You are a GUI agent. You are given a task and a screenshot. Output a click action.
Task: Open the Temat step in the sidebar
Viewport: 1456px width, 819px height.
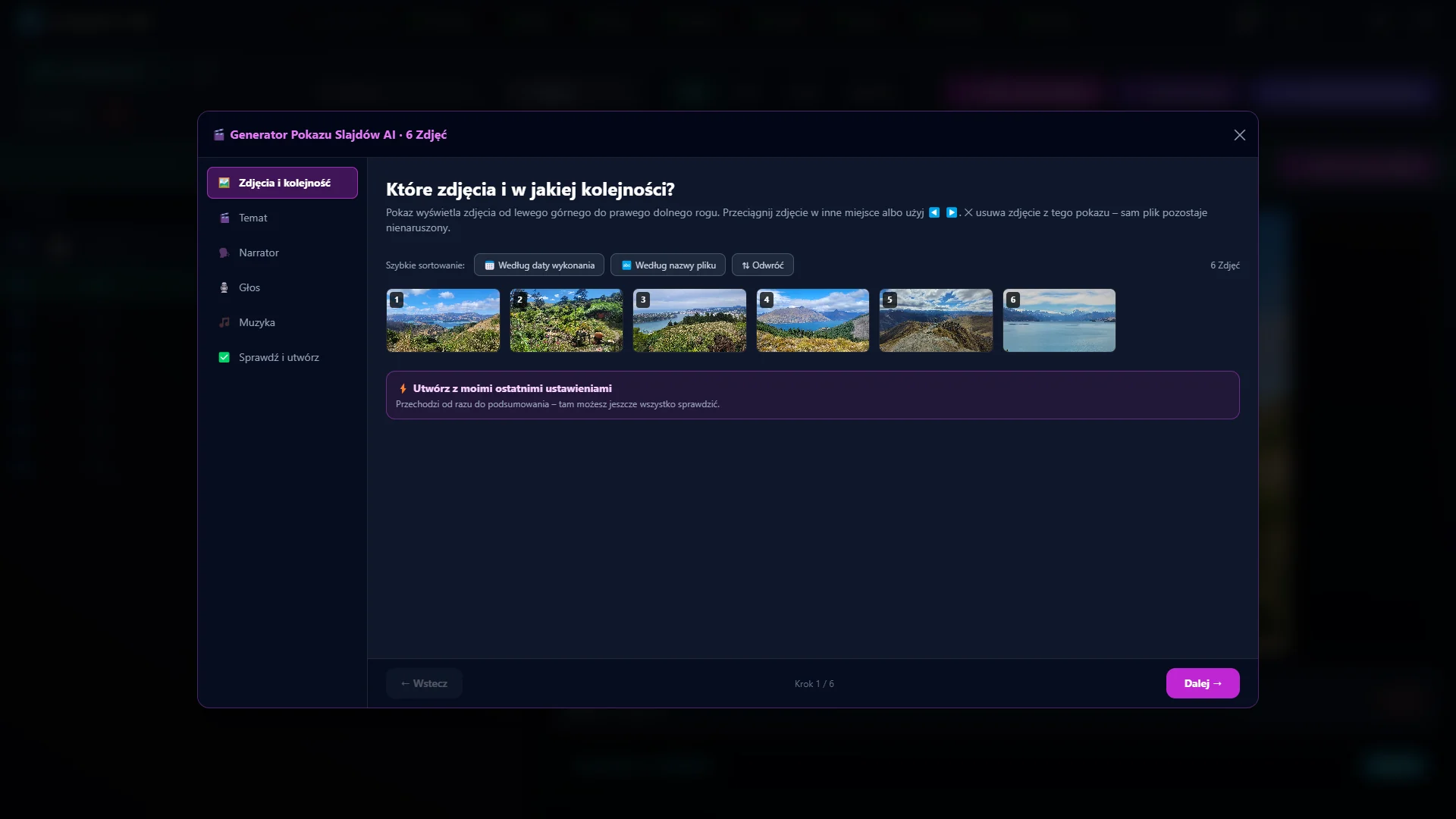pos(282,218)
